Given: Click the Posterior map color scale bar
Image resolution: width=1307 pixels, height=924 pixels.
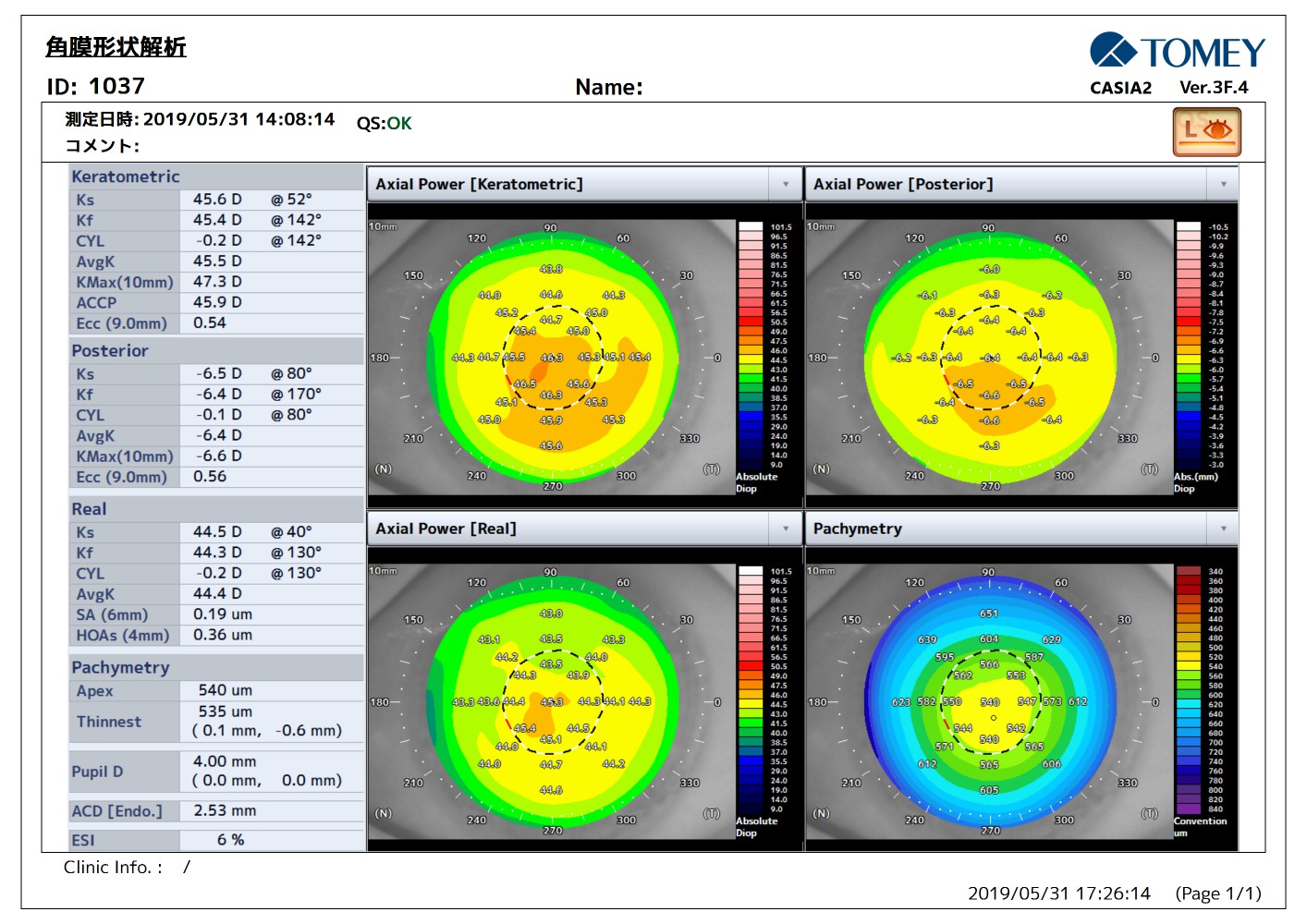Looking at the screenshot, I should point(1188,346).
